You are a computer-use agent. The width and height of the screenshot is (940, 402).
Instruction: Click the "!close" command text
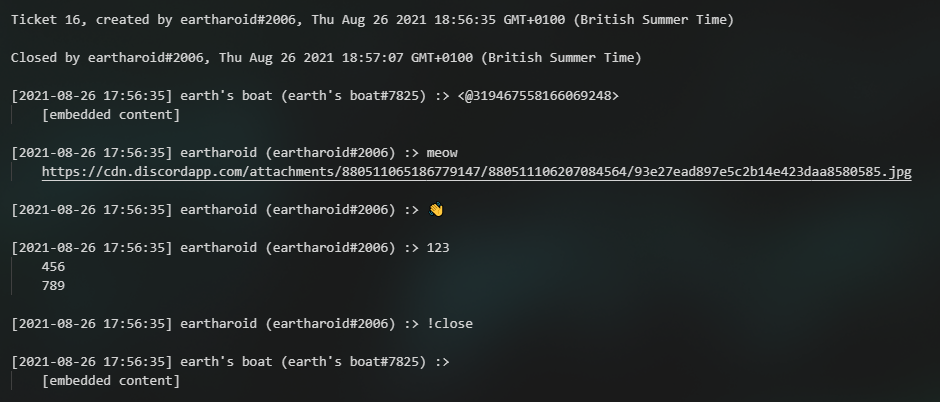(x=450, y=324)
